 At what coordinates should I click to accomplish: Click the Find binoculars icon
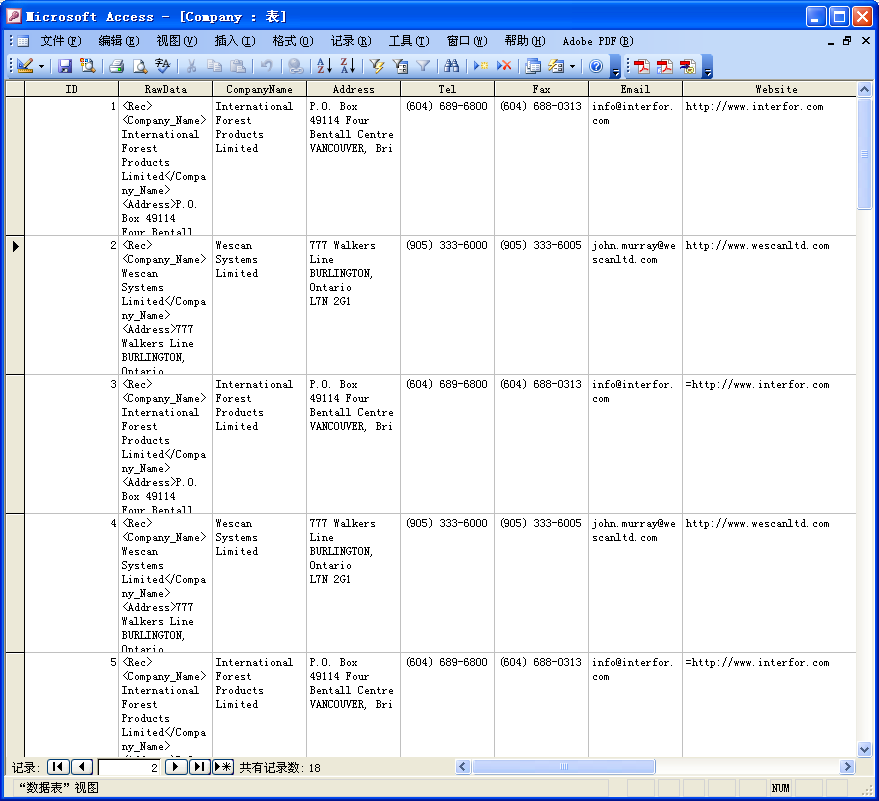tap(452, 66)
